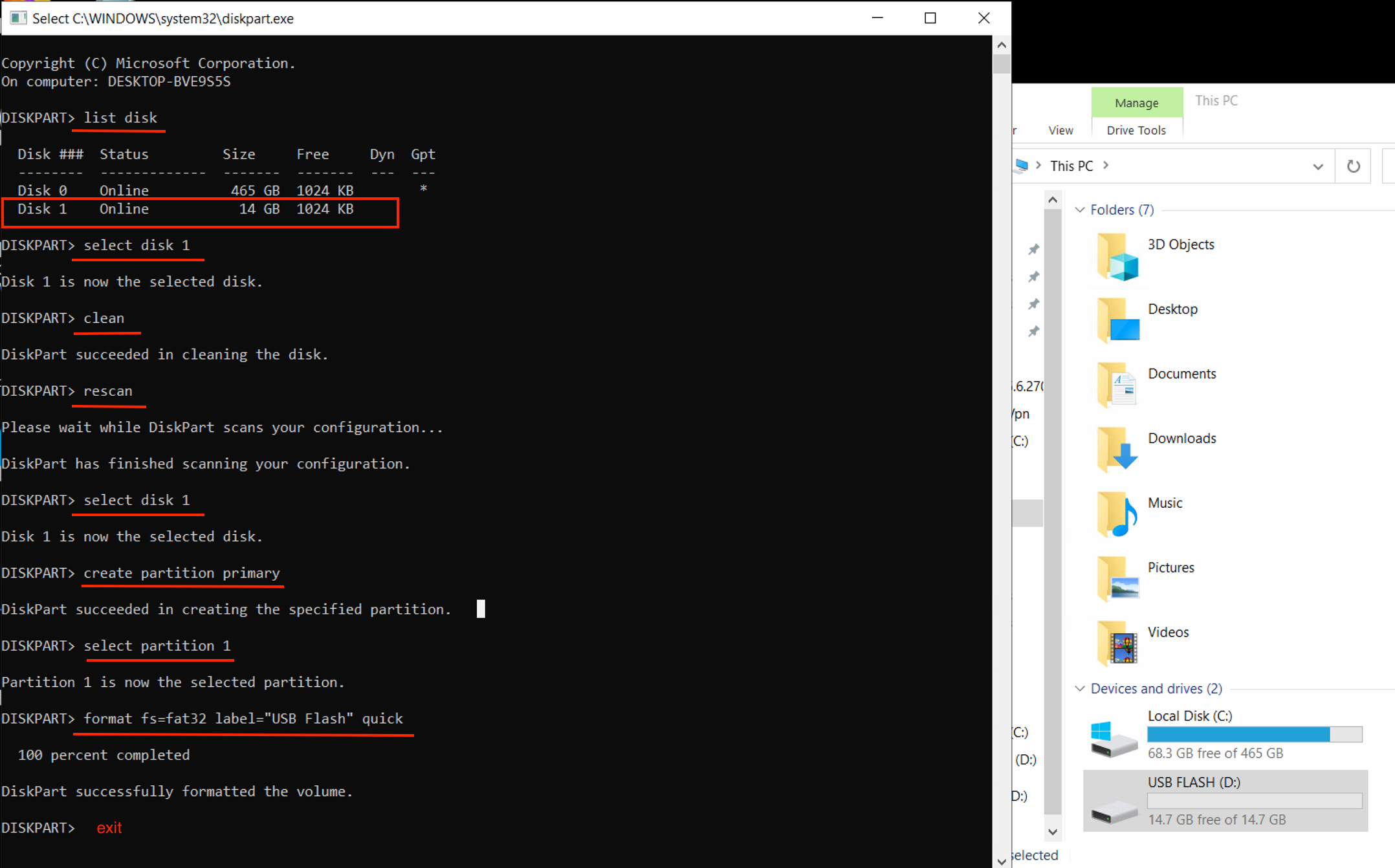Click the navigation pane scroll up arrow
This screenshot has width=1395, height=868.
pyautogui.click(x=1053, y=200)
